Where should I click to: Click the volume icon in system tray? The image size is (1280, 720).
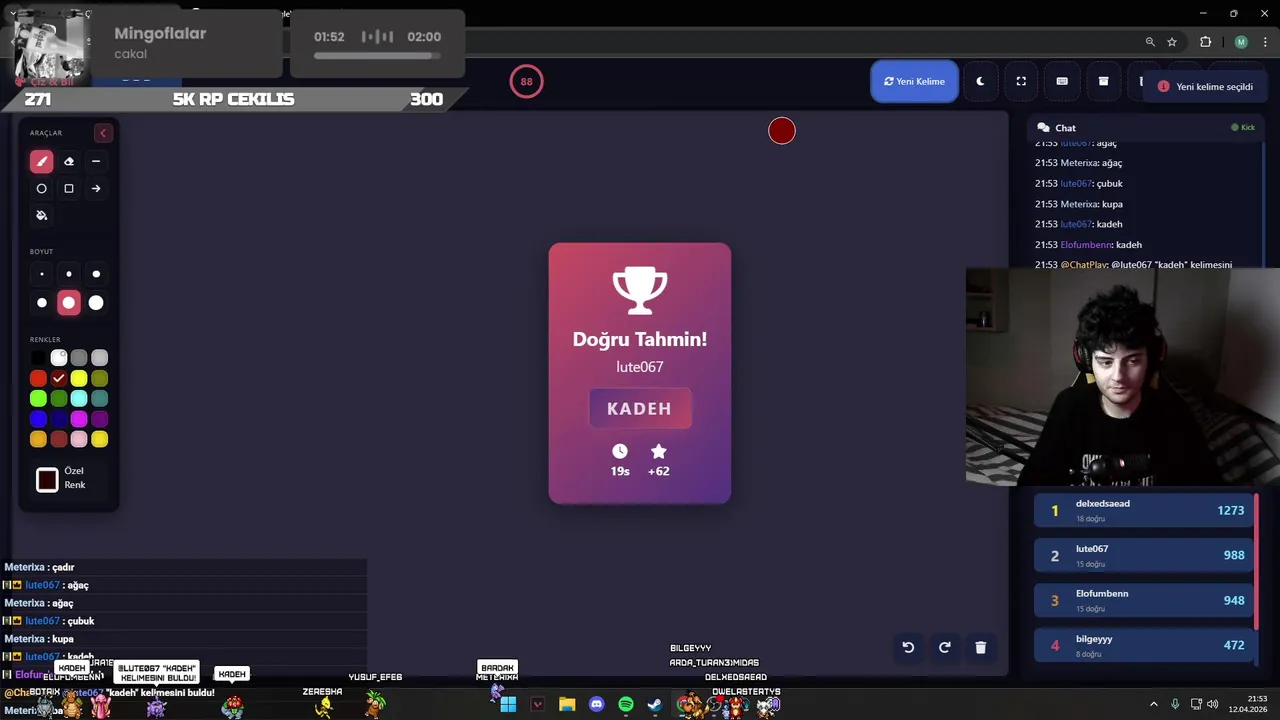pos(1213,705)
